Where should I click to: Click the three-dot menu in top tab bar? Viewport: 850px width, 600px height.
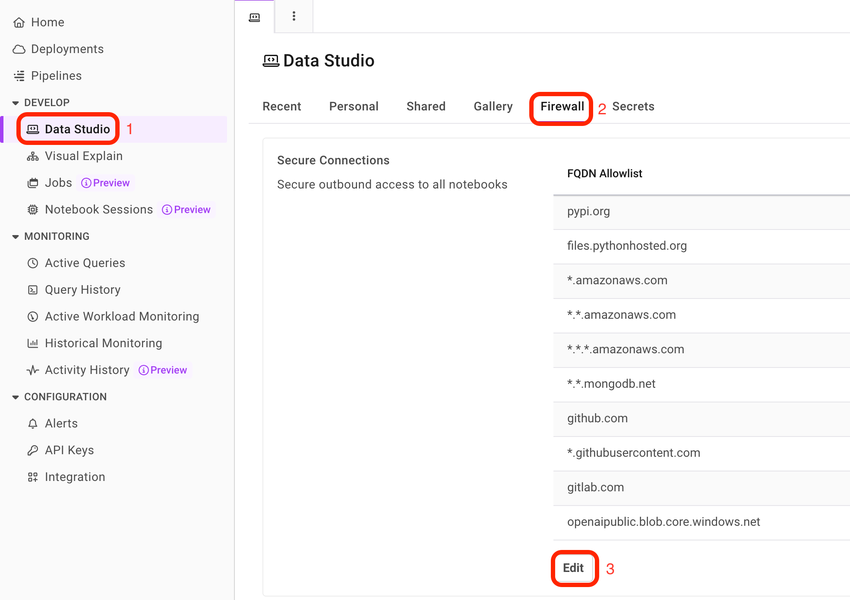pos(293,16)
